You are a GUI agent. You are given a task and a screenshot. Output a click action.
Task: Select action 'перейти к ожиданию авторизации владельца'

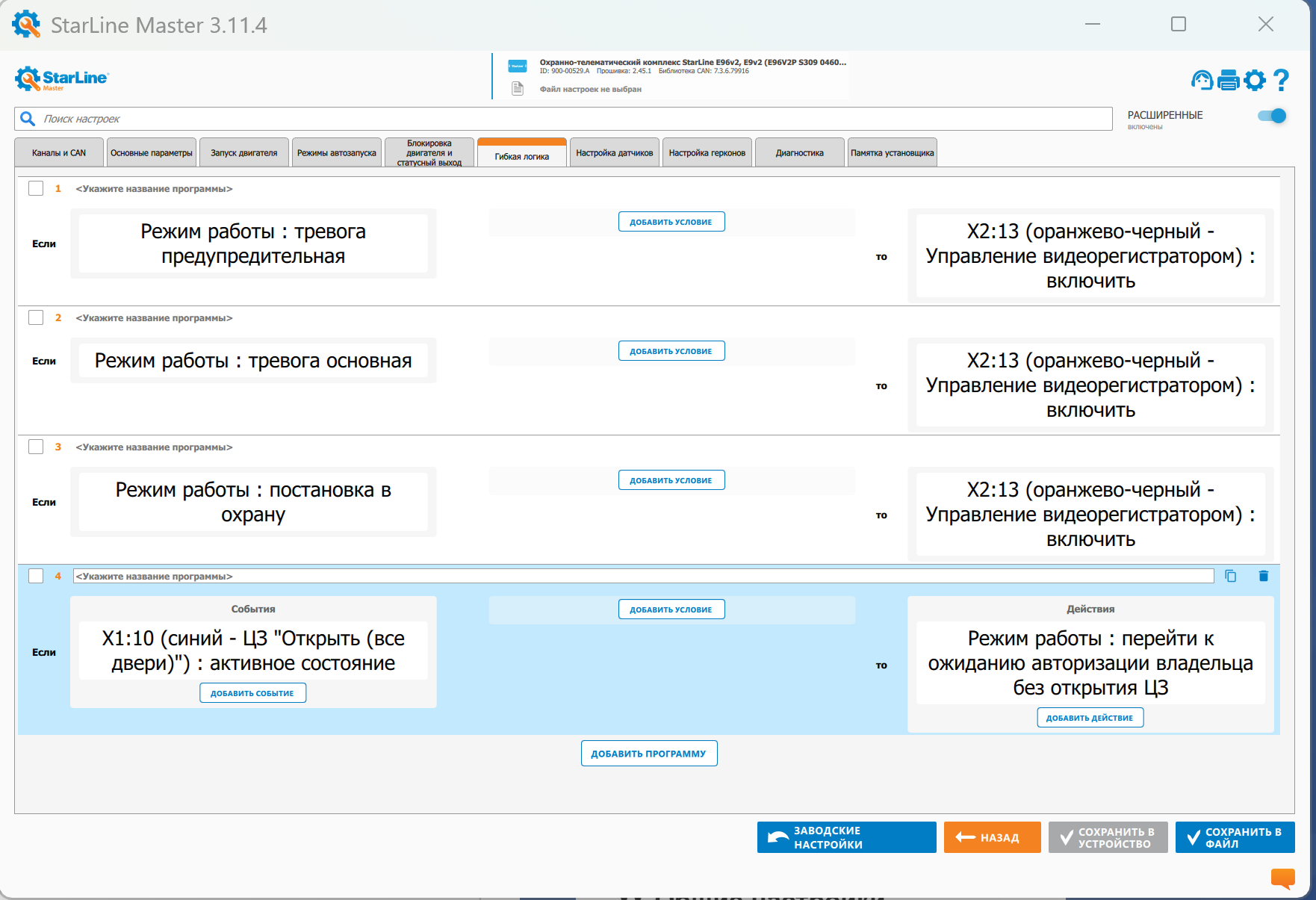click(x=1090, y=663)
